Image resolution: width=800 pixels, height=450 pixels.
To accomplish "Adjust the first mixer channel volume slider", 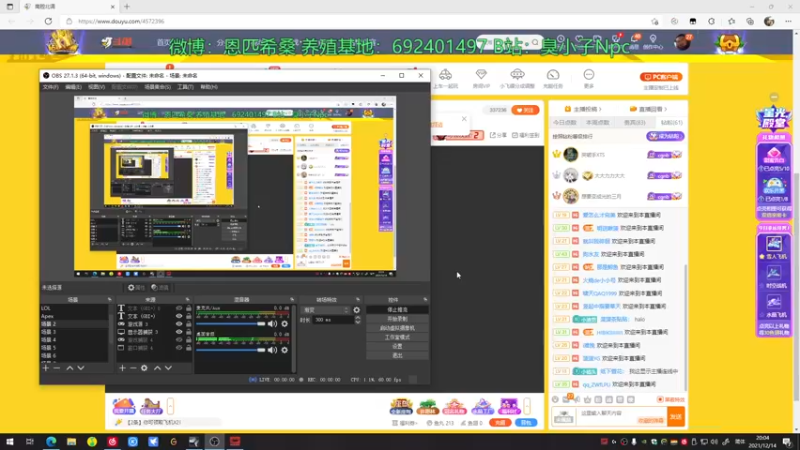I will 231,323.
